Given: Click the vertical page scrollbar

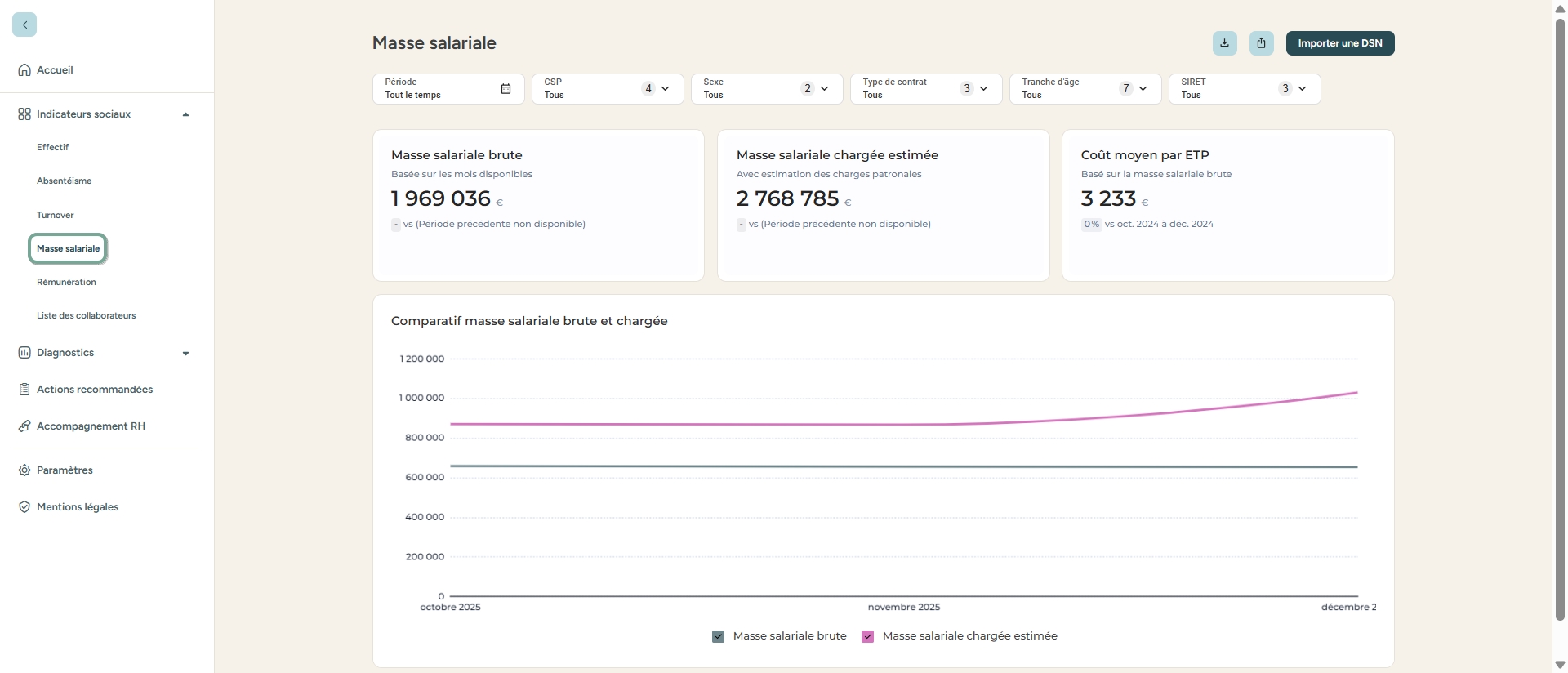Looking at the screenshot, I should click(1560, 319).
